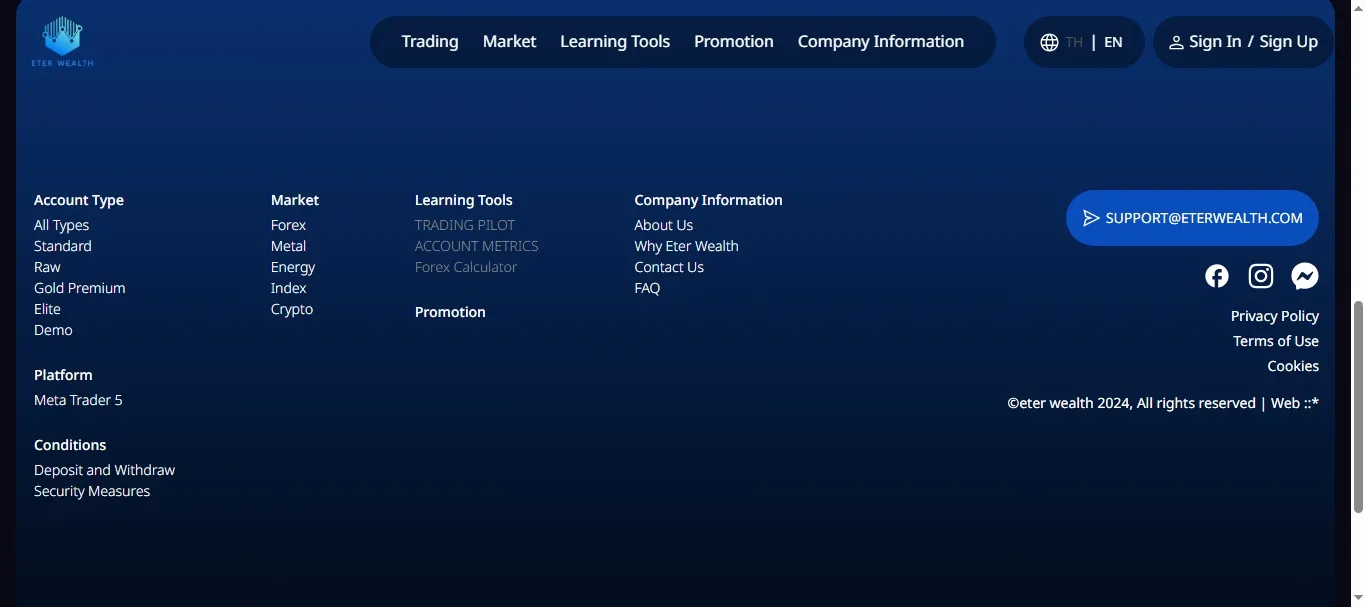Open Cookies link
The height and width of the screenshot is (607, 1366).
tap(1293, 366)
